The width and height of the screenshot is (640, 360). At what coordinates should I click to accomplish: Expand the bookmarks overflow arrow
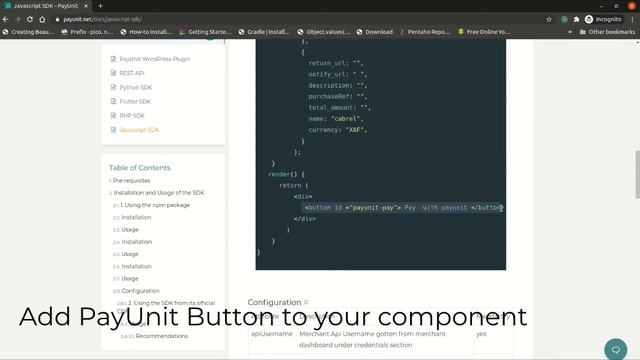click(570, 32)
